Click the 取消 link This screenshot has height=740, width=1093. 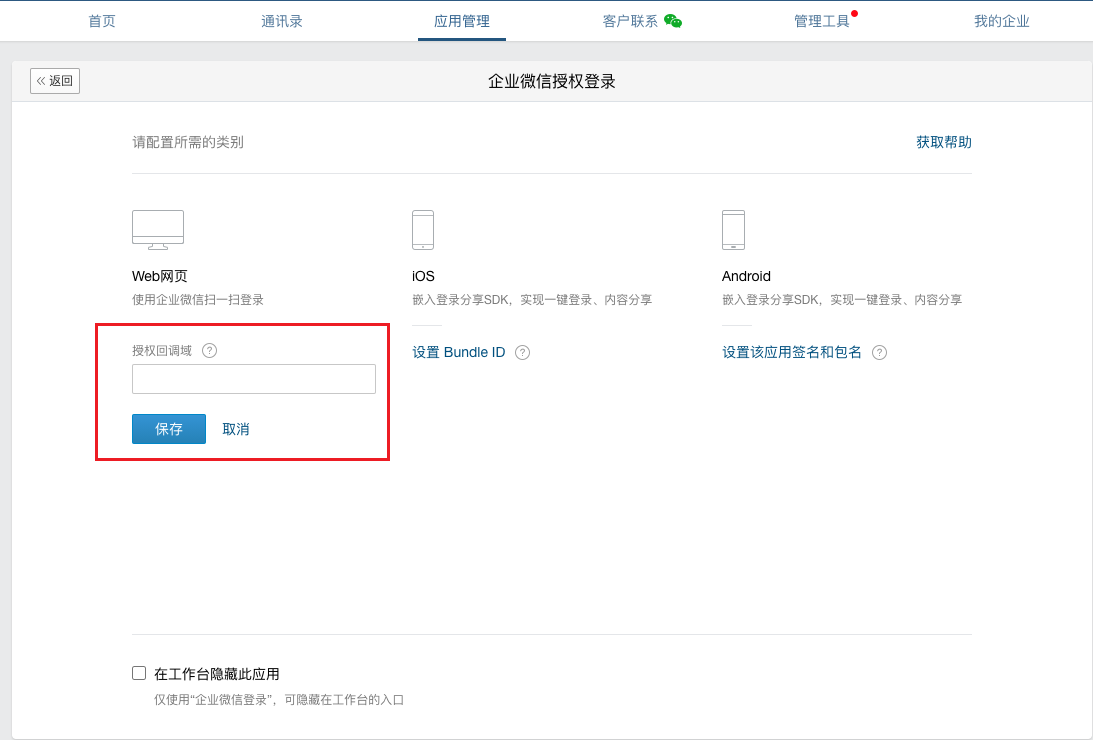236,429
